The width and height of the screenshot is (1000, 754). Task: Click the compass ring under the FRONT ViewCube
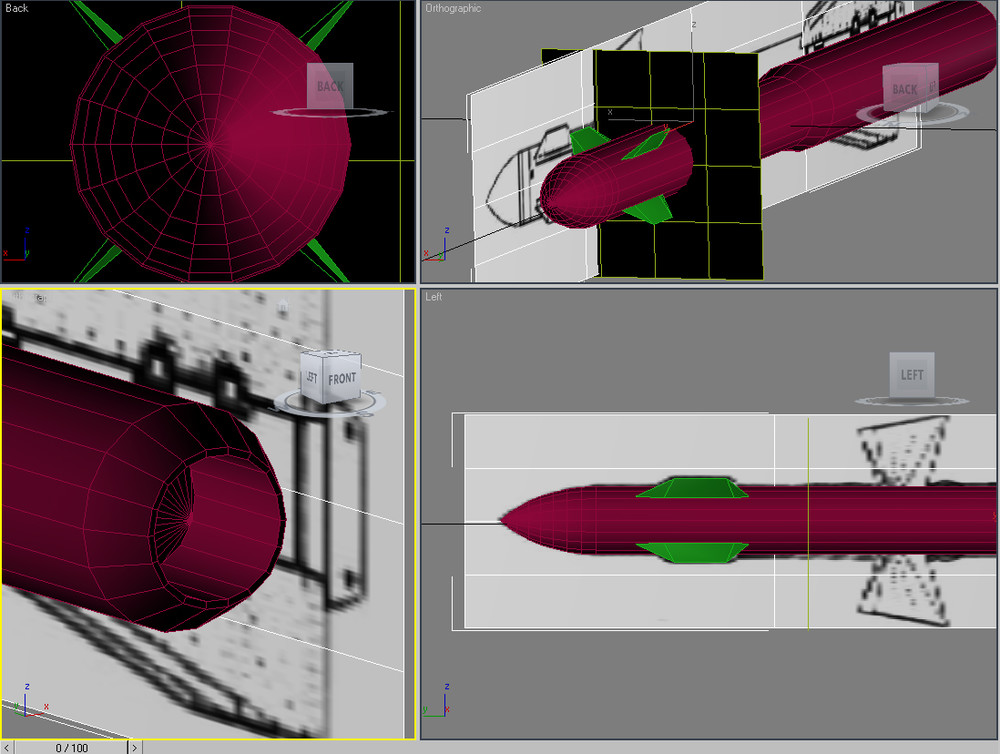330,406
